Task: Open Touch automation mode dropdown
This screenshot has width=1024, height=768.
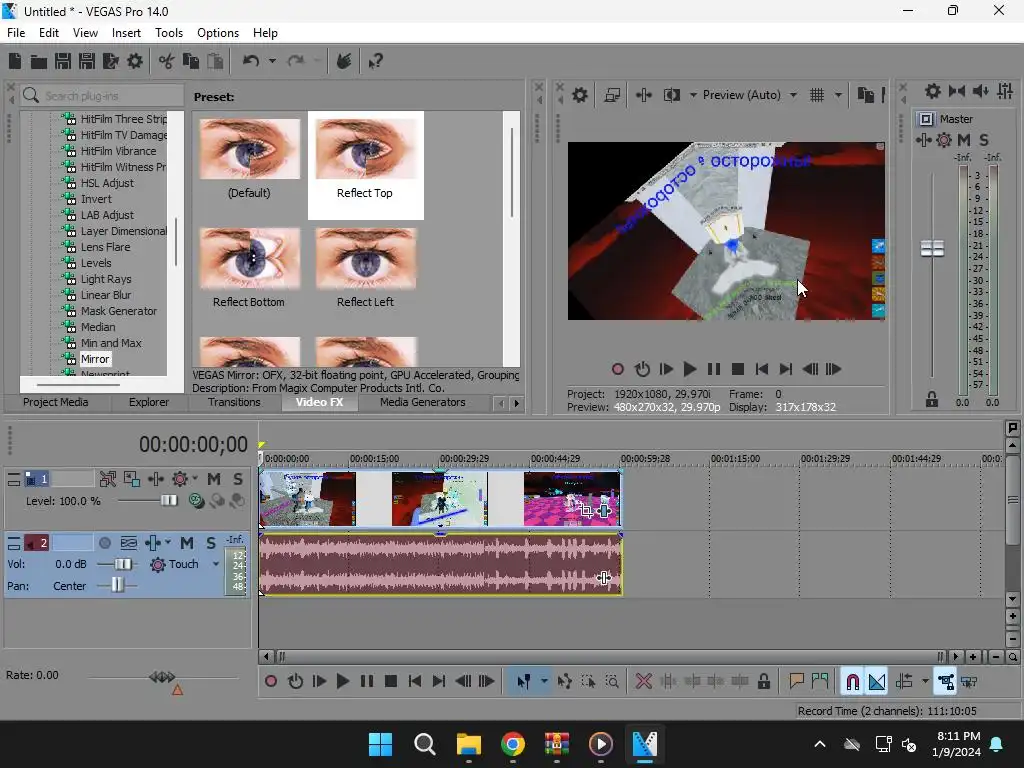Action: coord(216,564)
